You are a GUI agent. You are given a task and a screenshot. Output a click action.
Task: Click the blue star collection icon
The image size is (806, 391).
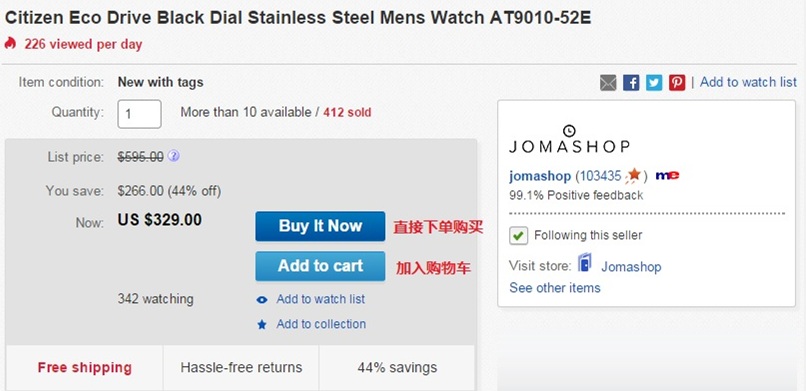tap(262, 325)
